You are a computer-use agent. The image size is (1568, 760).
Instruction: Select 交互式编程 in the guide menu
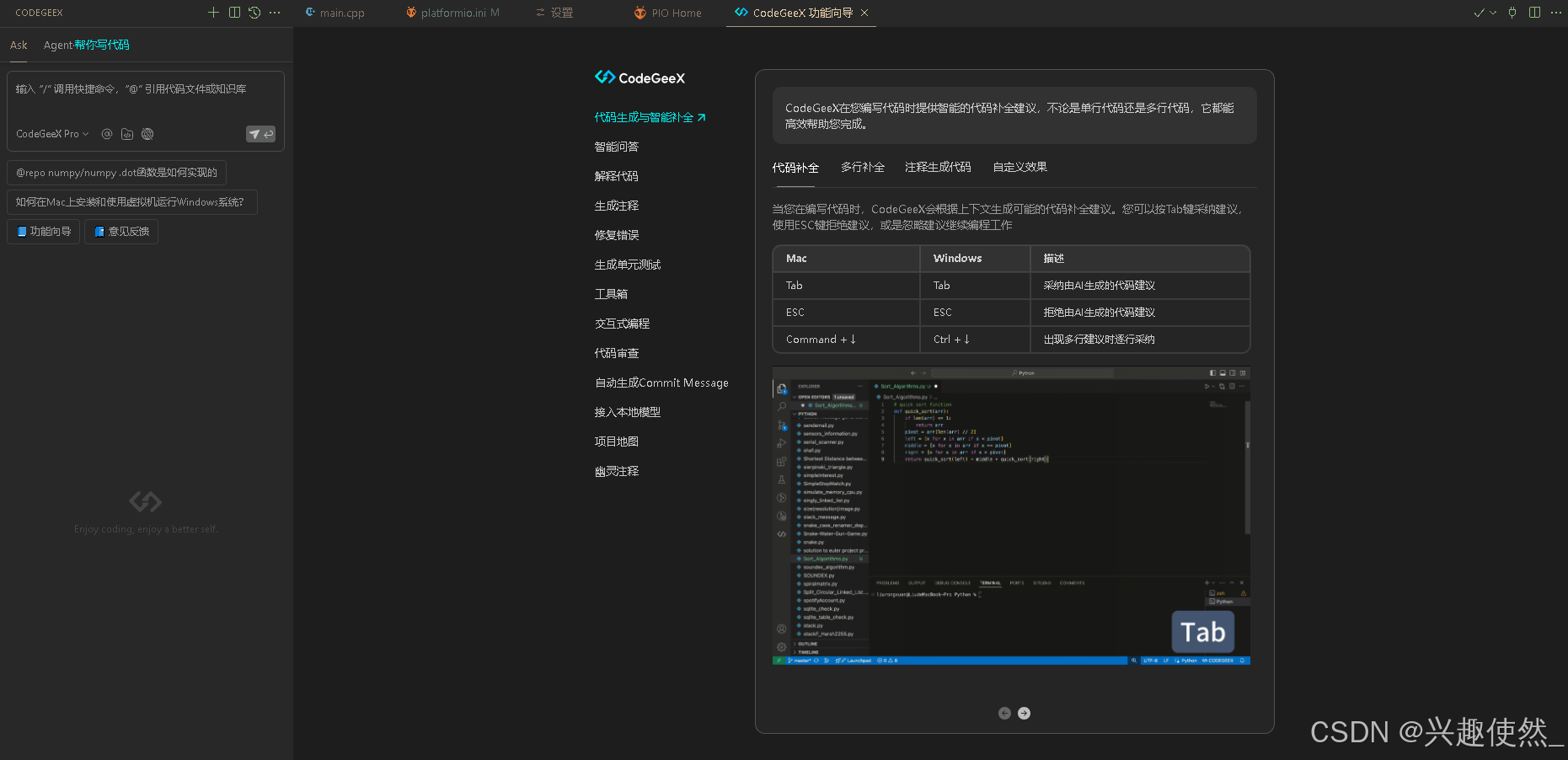pos(622,324)
